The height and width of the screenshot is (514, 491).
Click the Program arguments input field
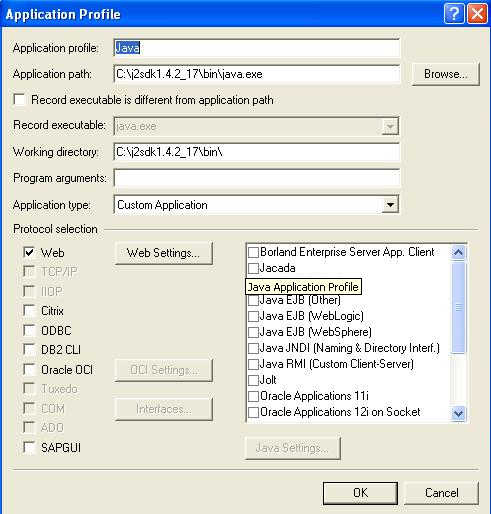click(256, 178)
